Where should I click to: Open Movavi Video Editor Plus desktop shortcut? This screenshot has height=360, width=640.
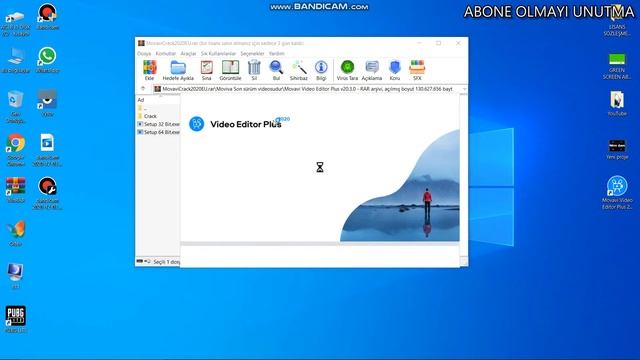point(617,193)
